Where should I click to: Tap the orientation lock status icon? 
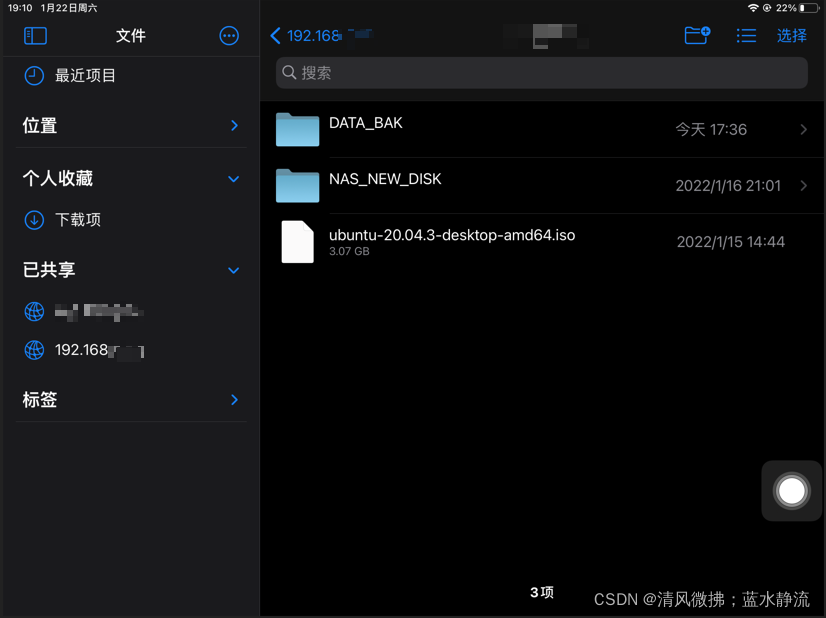[x=767, y=8]
